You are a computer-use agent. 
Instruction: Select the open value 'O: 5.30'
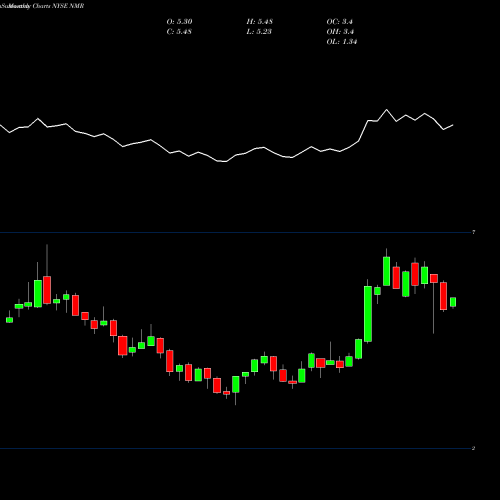point(179,22)
